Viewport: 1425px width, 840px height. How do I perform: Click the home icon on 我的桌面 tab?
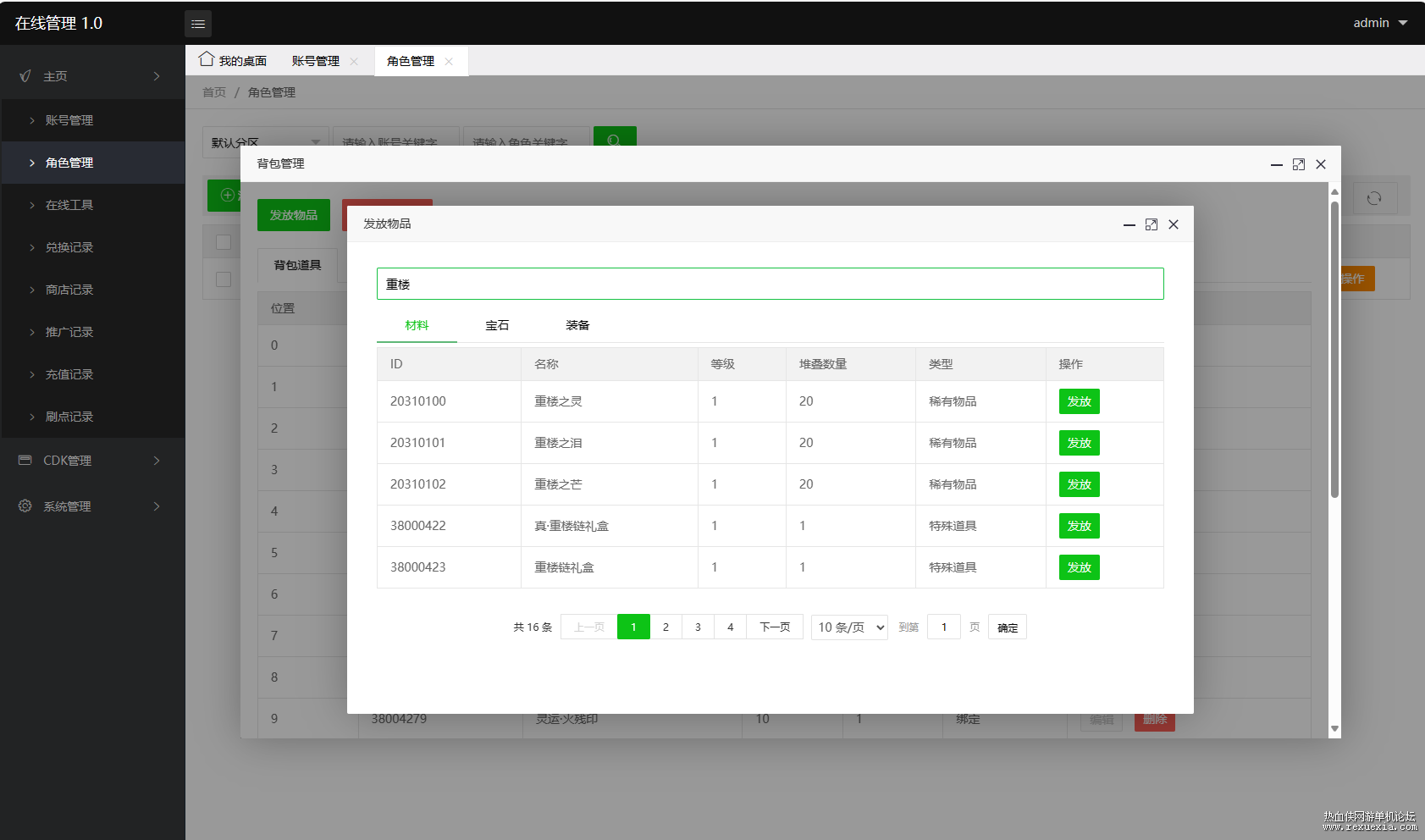[206, 59]
